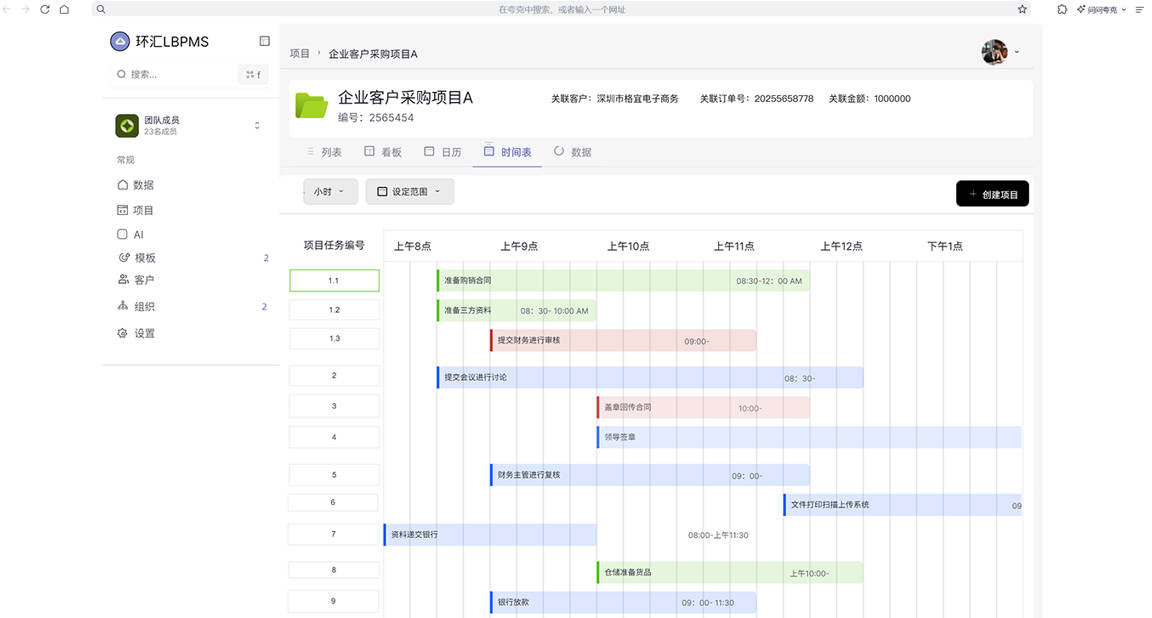Screen dimensions: 1152x618
Task: Select task number 9 cell
Action: pos(334,601)
